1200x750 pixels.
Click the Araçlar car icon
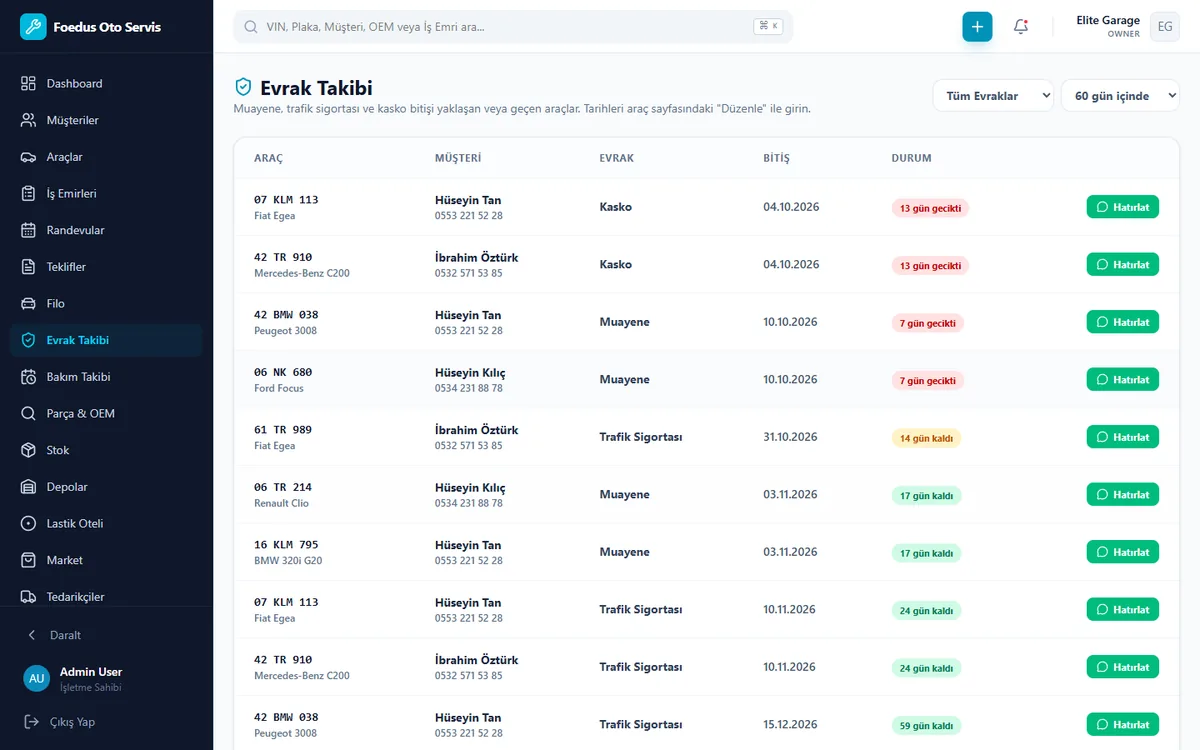click(28, 157)
